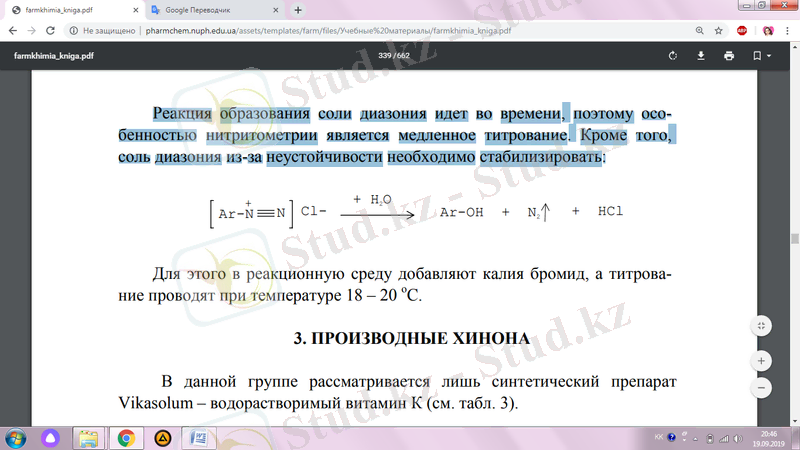Open the Chrome three-dot menu

pos(787,31)
